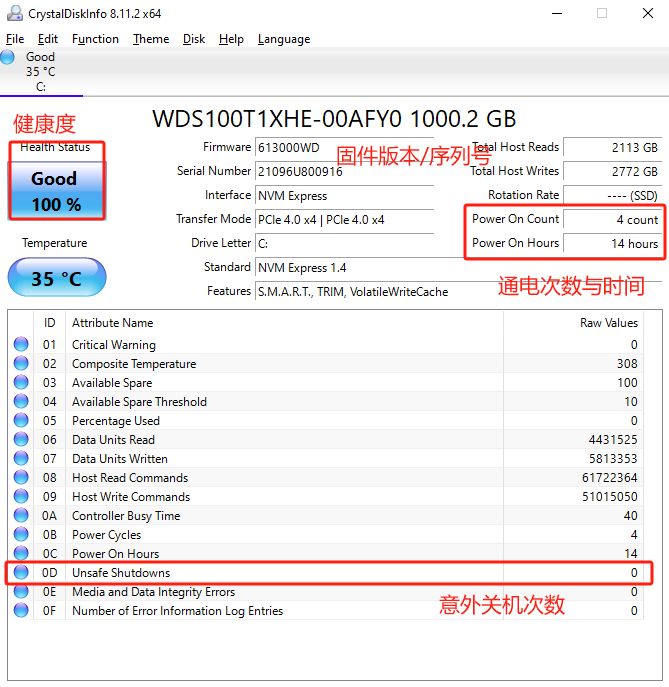Select the Power Cycles attribute name
The width and height of the screenshot is (669, 687).
[106, 535]
